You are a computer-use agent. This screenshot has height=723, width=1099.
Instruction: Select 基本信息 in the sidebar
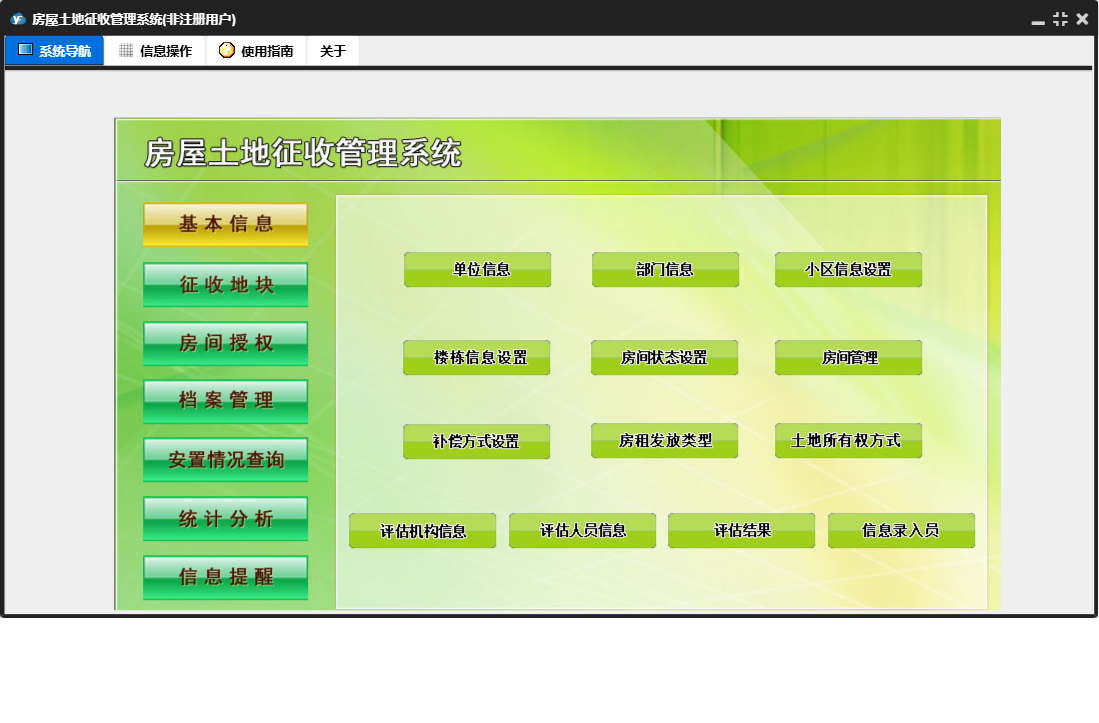coord(226,225)
